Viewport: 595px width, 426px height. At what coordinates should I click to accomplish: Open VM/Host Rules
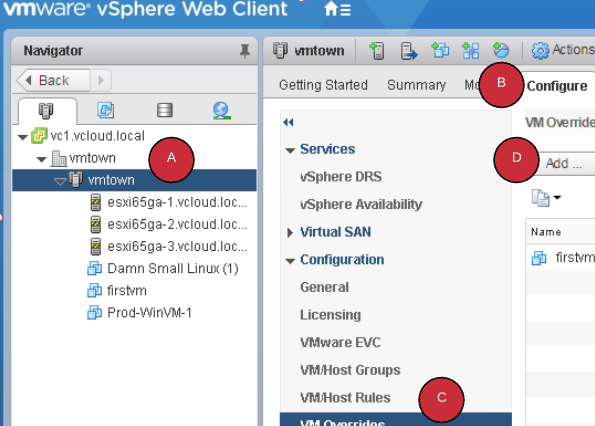click(x=345, y=398)
